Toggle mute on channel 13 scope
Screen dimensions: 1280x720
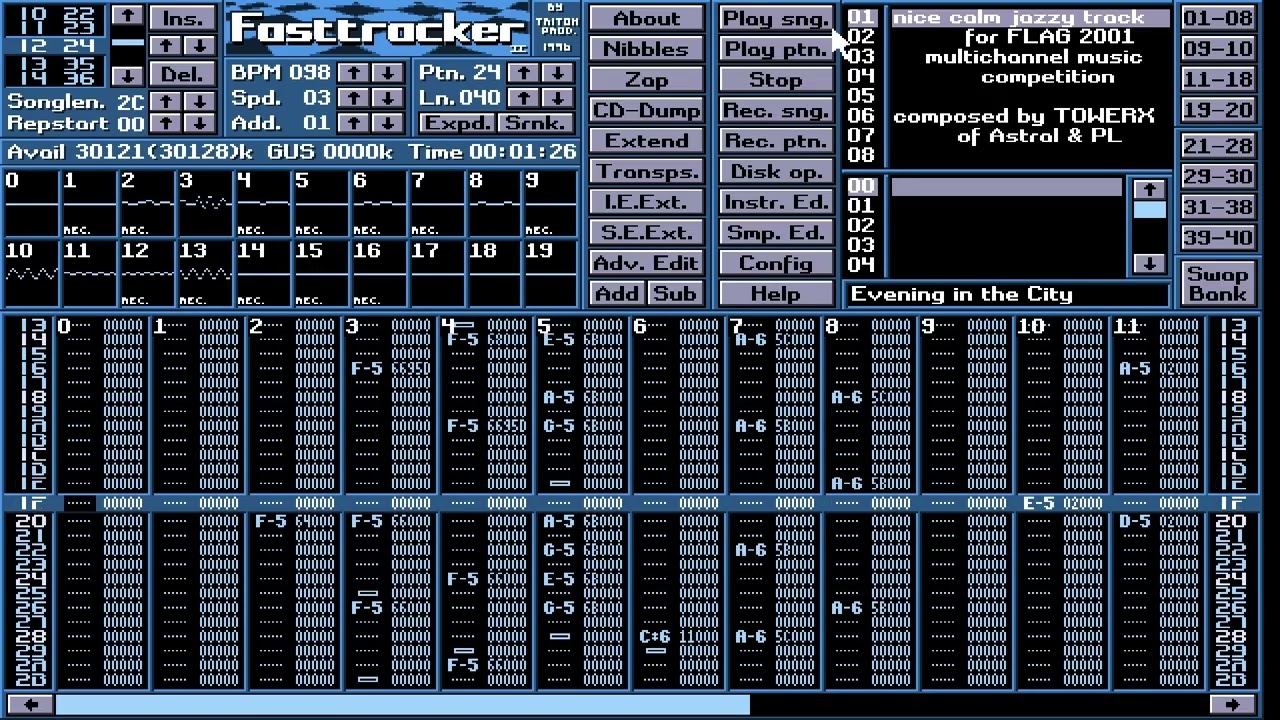[205, 274]
